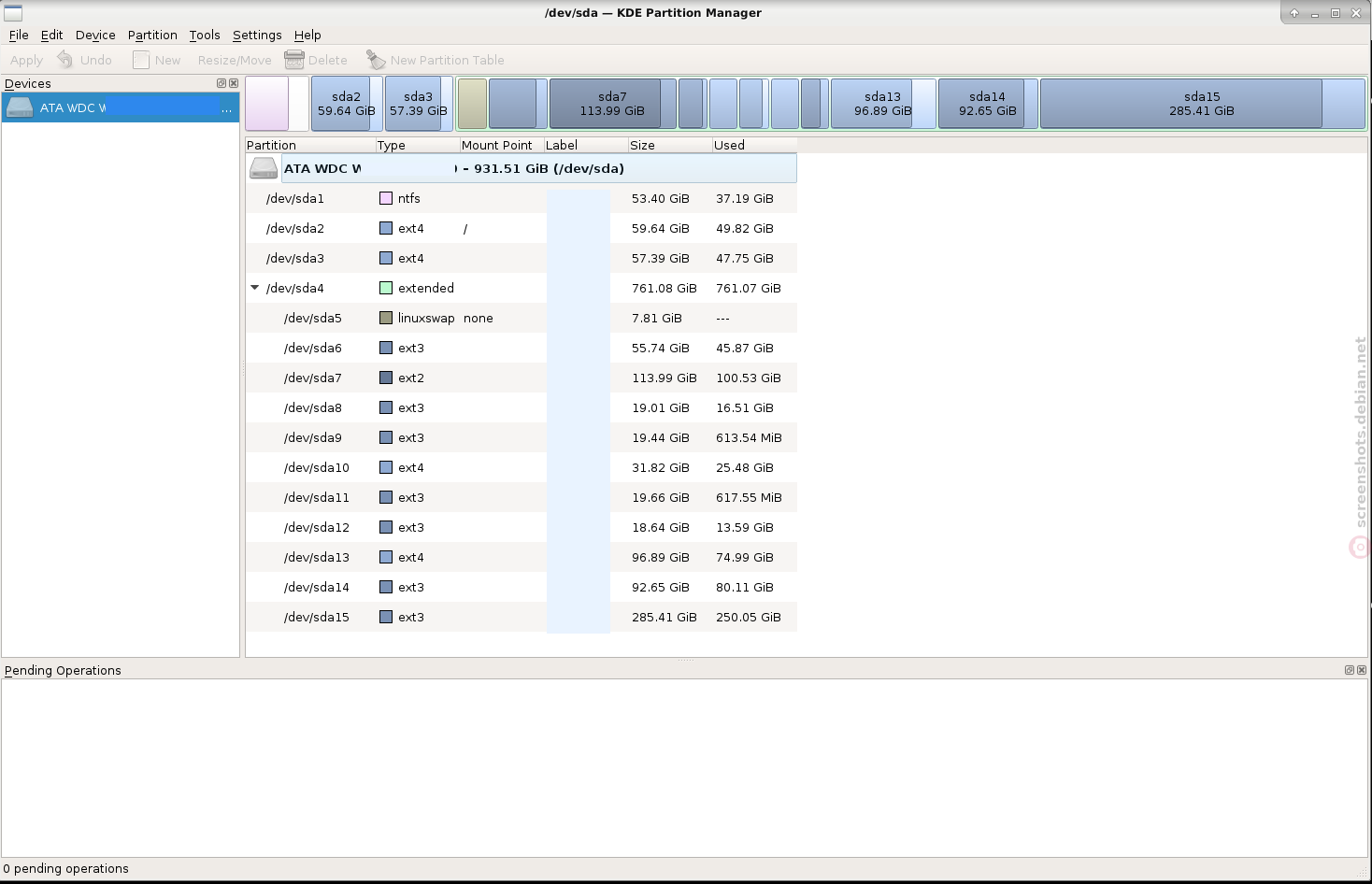This screenshot has width=1372, height=884.
Task: Click Resize/Move in toolbar
Action: 235,60
